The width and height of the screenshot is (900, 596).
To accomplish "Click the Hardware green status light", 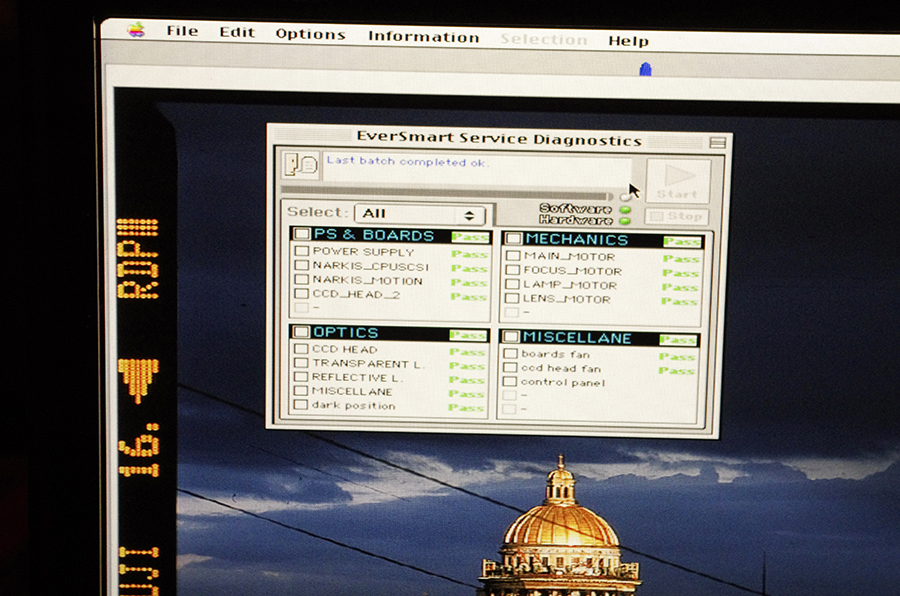I will (625, 221).
